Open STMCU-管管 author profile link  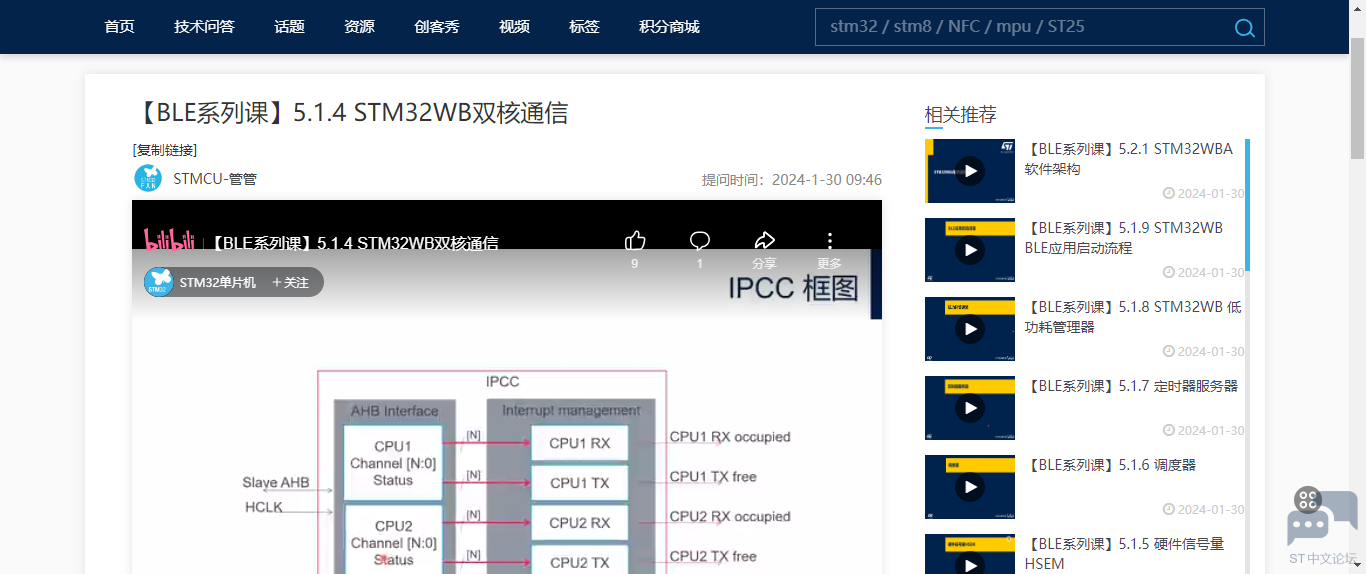point(215,179)
